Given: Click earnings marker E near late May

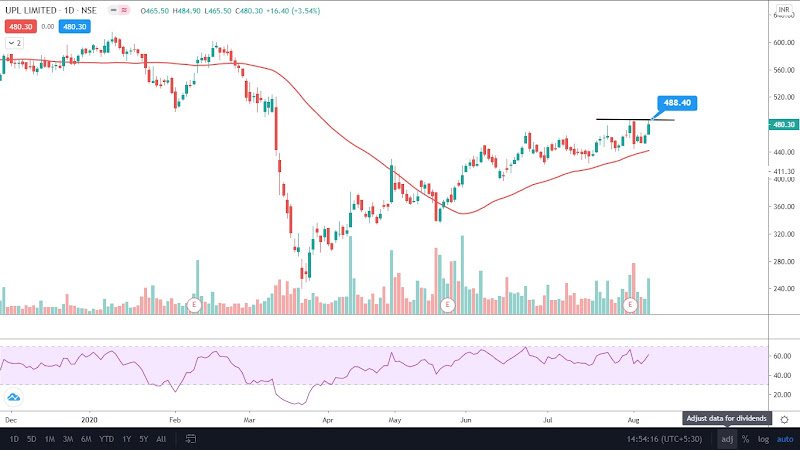Looking at the screenshot, I should (447, 305).
